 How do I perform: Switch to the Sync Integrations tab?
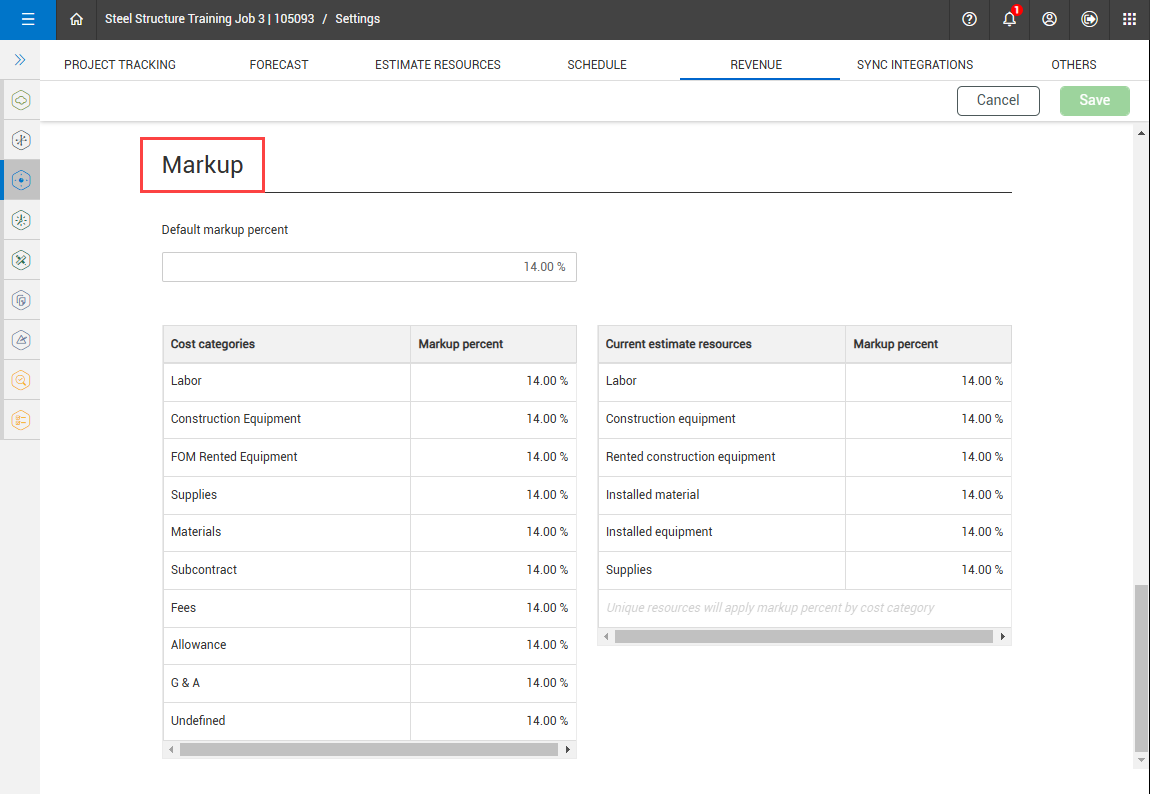pos(915,65)
